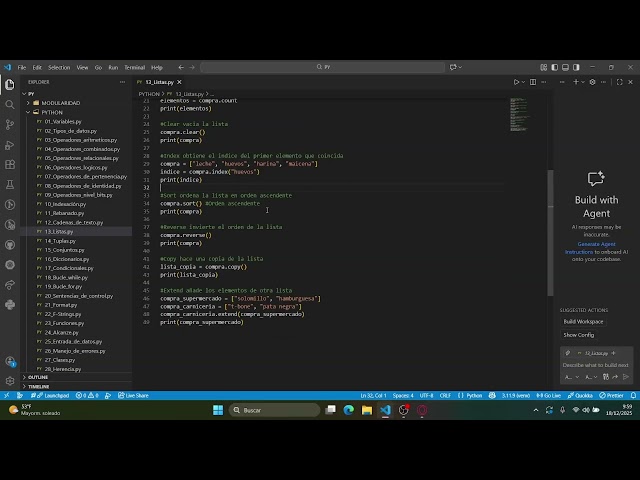
Task: Toggle primary side bar visibility
Action: (x=554, y=67)
